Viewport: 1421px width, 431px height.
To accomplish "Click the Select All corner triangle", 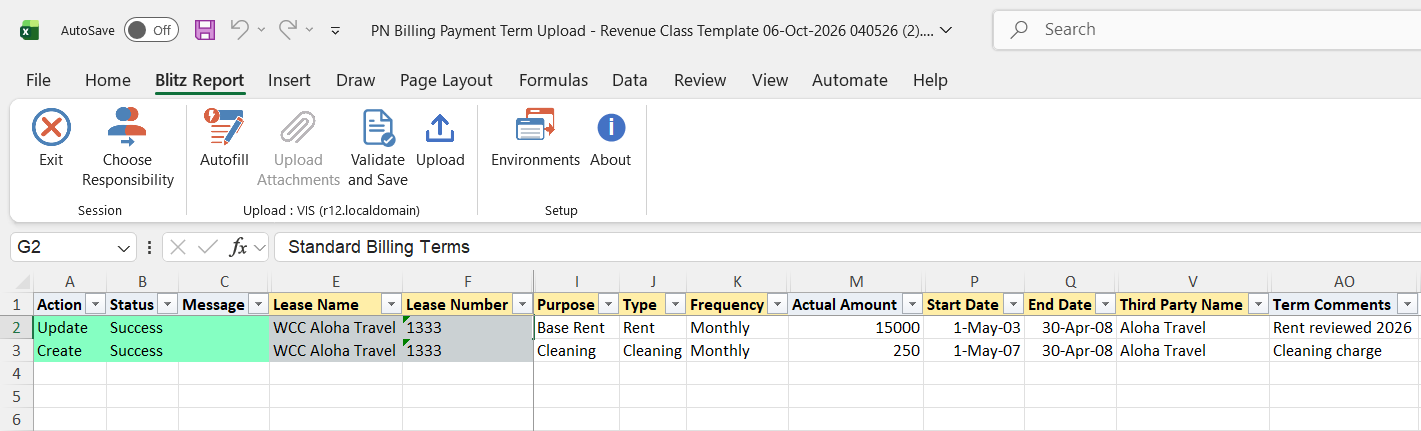I will point(22,281).
